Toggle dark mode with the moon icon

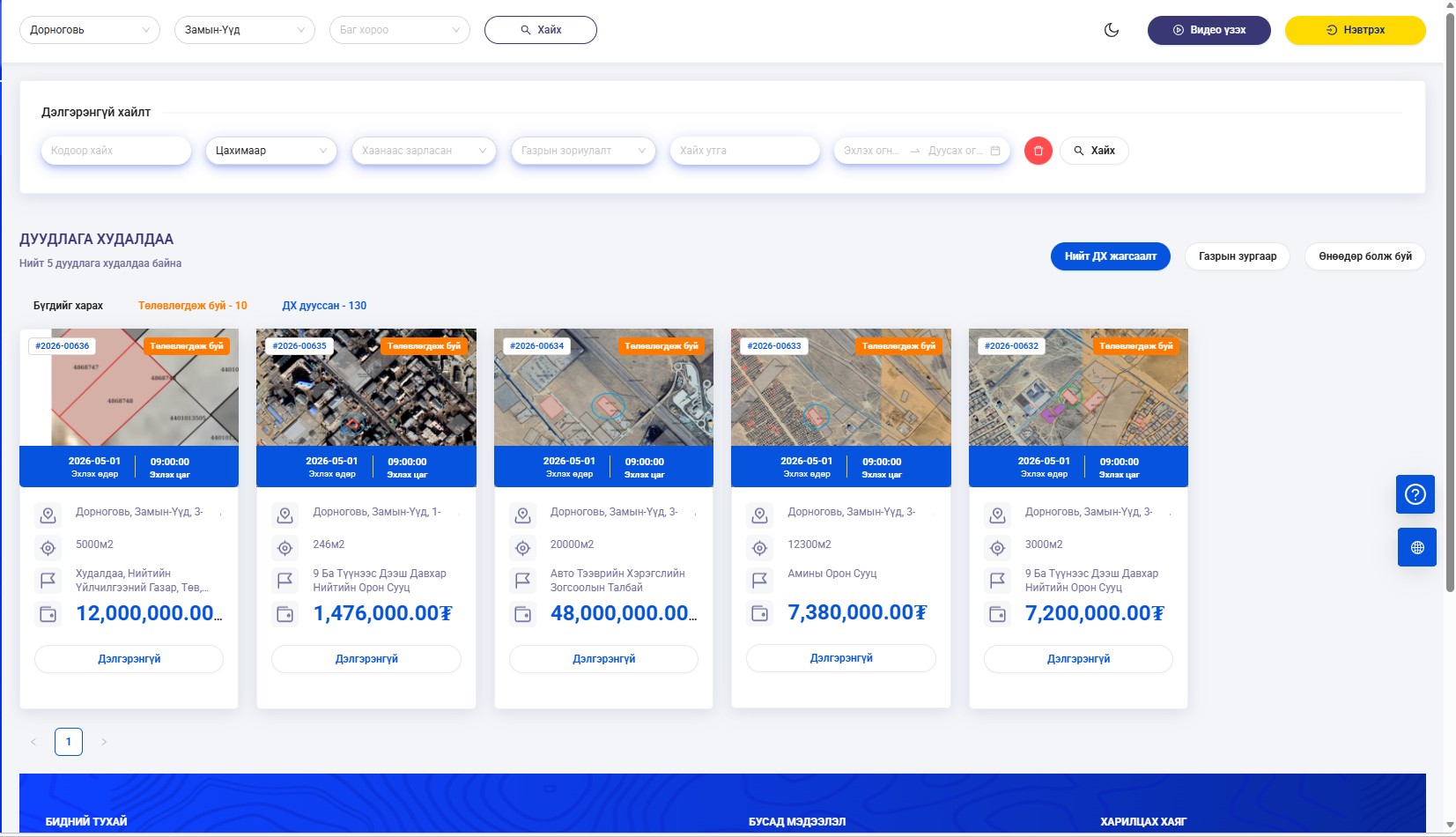(x=1112, y=30)
